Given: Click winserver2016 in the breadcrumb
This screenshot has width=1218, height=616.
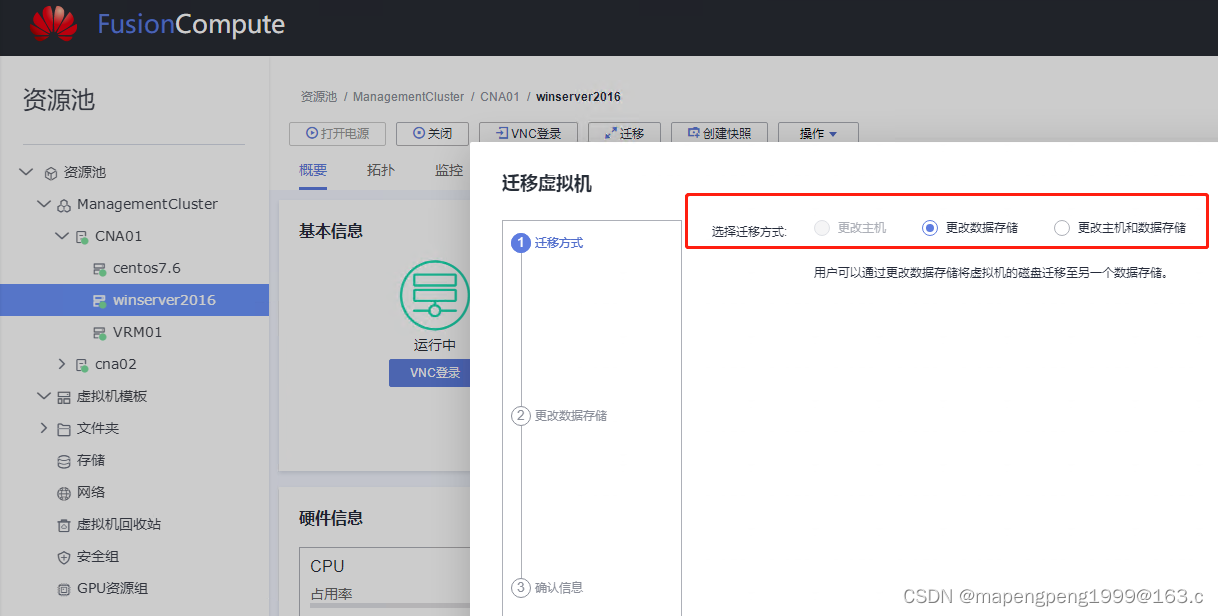Looking at the screenshot, I should click(x=578, y=97).
